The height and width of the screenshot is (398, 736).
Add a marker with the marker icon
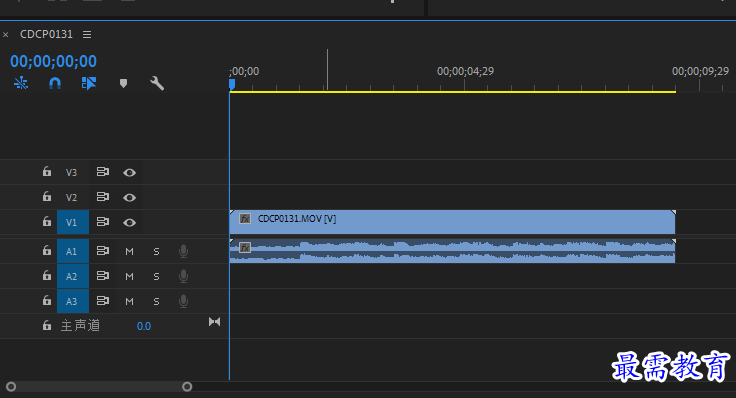point(123,84)
